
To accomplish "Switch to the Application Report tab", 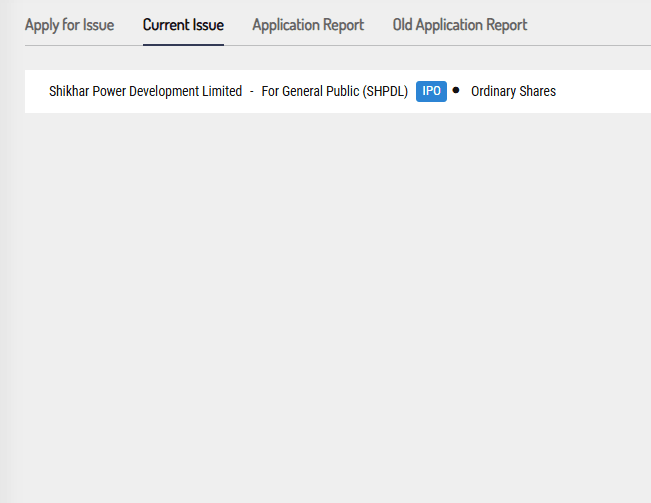I will pyautogui.click(x=308, y=24).
